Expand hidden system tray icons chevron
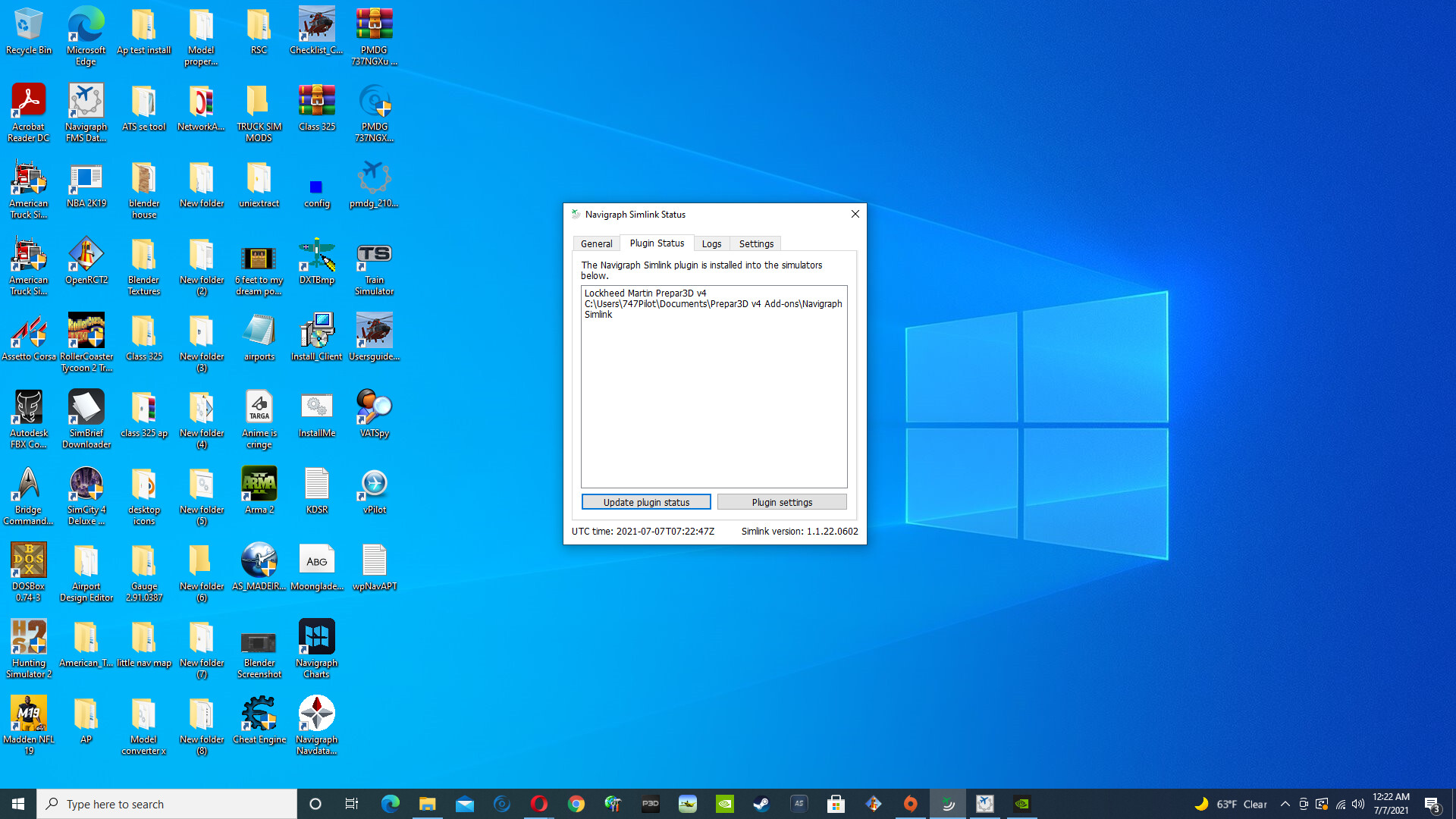Viewport: 1456px width, 819px height. pyautogui.click(x=1285, y=804)
